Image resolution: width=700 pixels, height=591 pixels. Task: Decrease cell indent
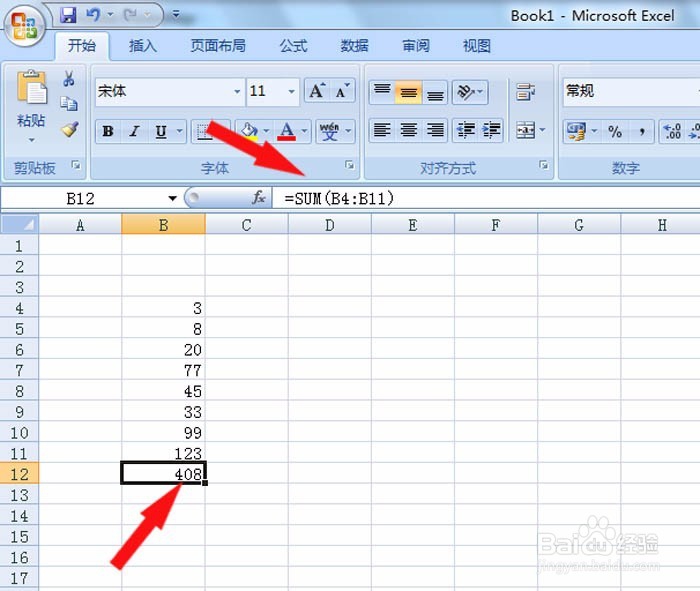pyautogui.click(x=465, y=130)
